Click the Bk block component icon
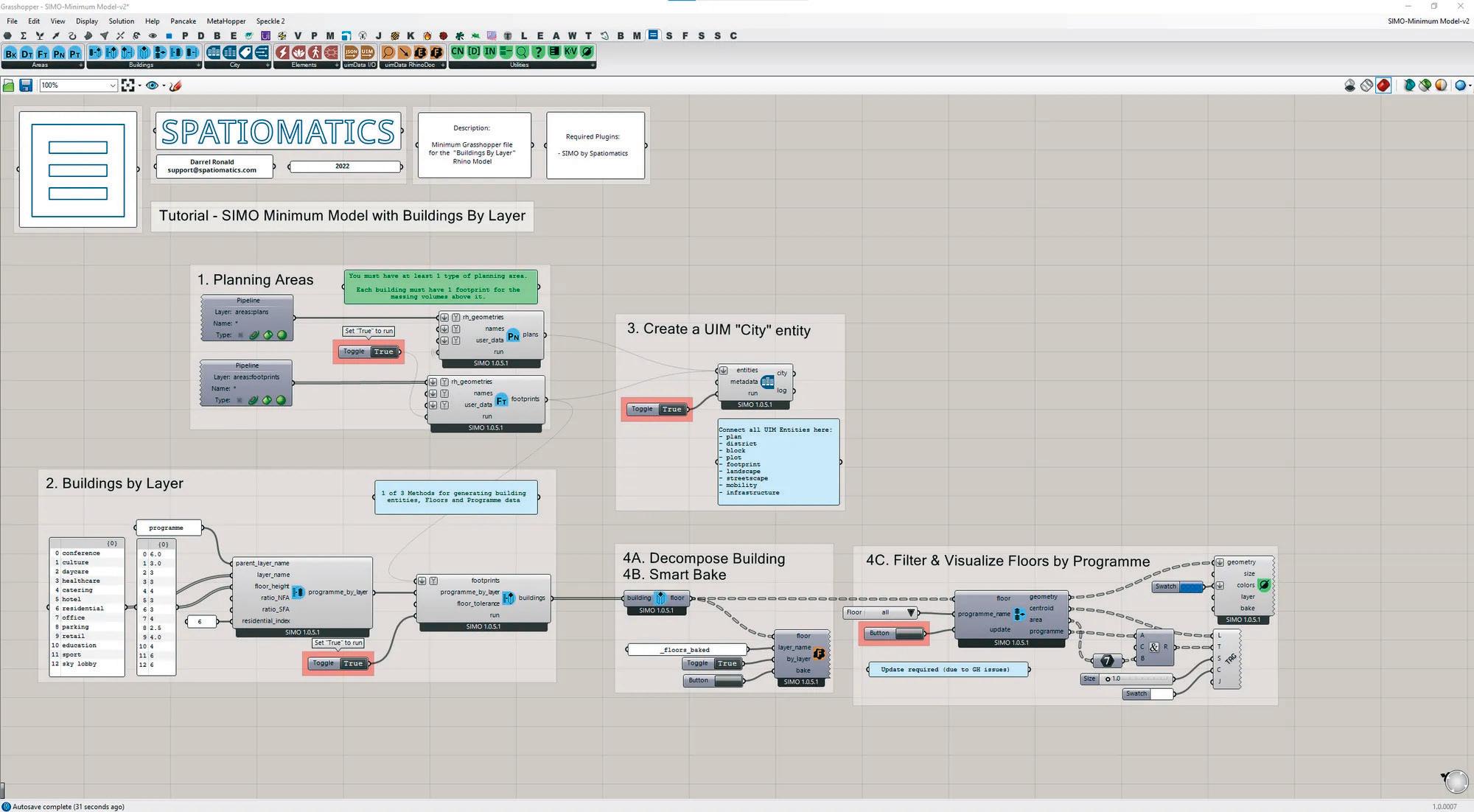This screenshot has height=812, width=1474. coord(11,53)
